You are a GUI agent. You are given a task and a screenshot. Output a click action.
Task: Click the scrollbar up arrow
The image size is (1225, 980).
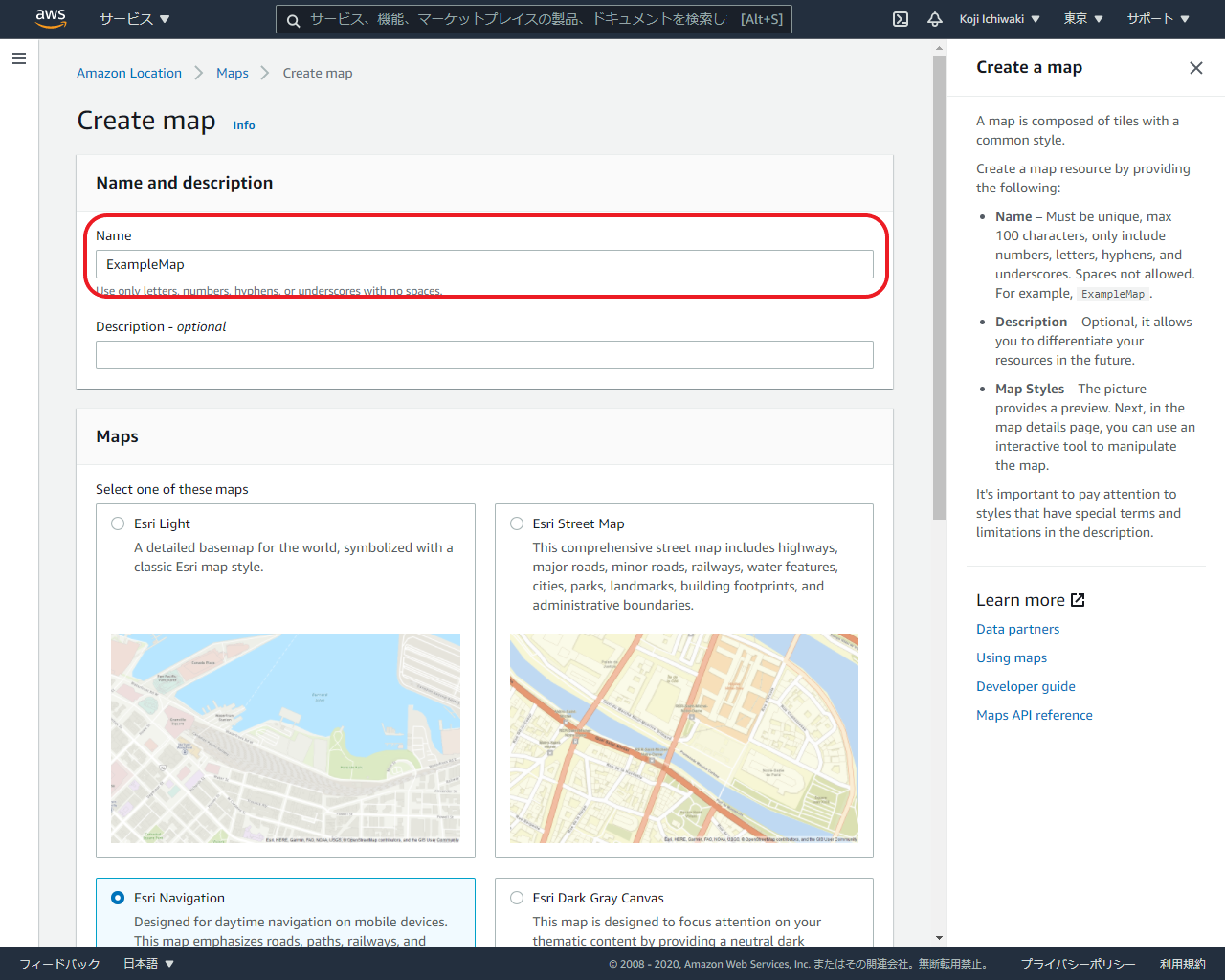[x=939, y=48]
